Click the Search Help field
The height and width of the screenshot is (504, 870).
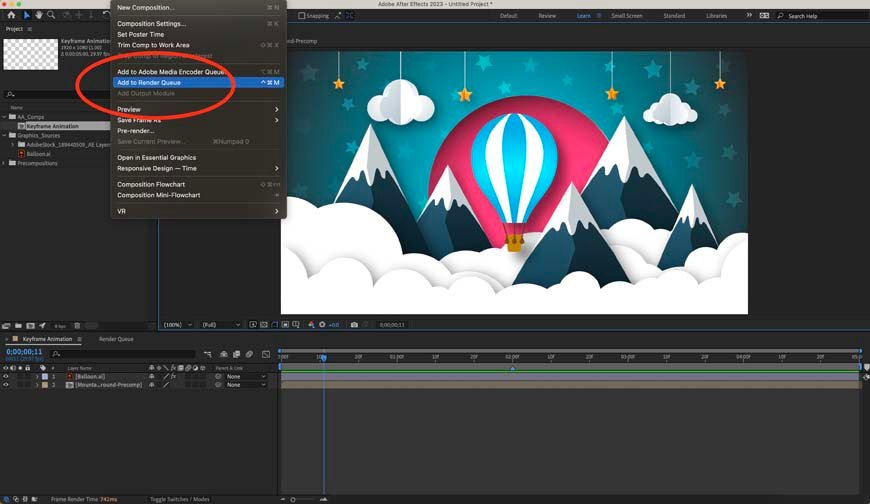coord(823,16)
